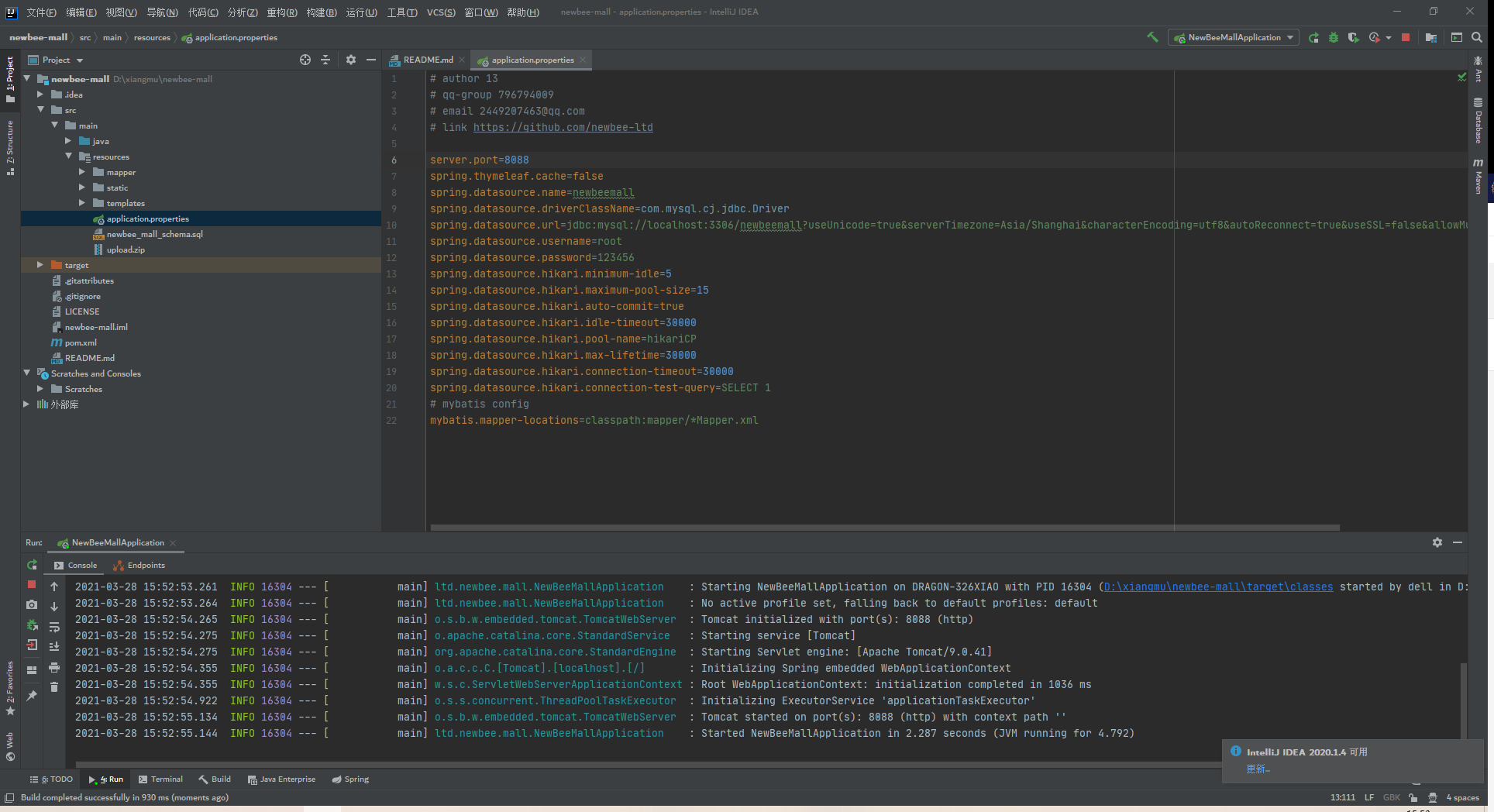Image resolution: width=1494 pixels, height=812 pixels.
Task: Open the Terminal tool window tab
Action: 160,779
